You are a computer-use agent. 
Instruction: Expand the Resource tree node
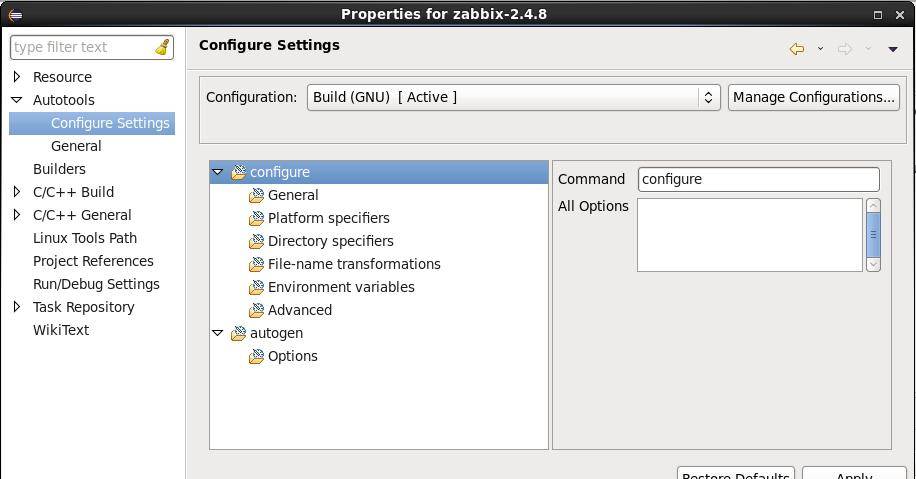(17, 77)
